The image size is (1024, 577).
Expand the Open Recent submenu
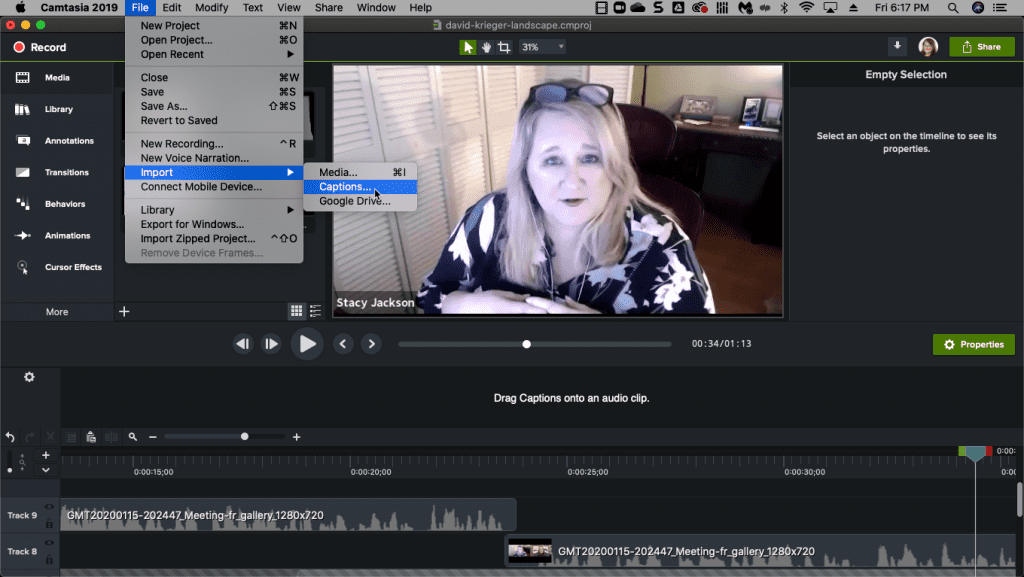(214, 54)
